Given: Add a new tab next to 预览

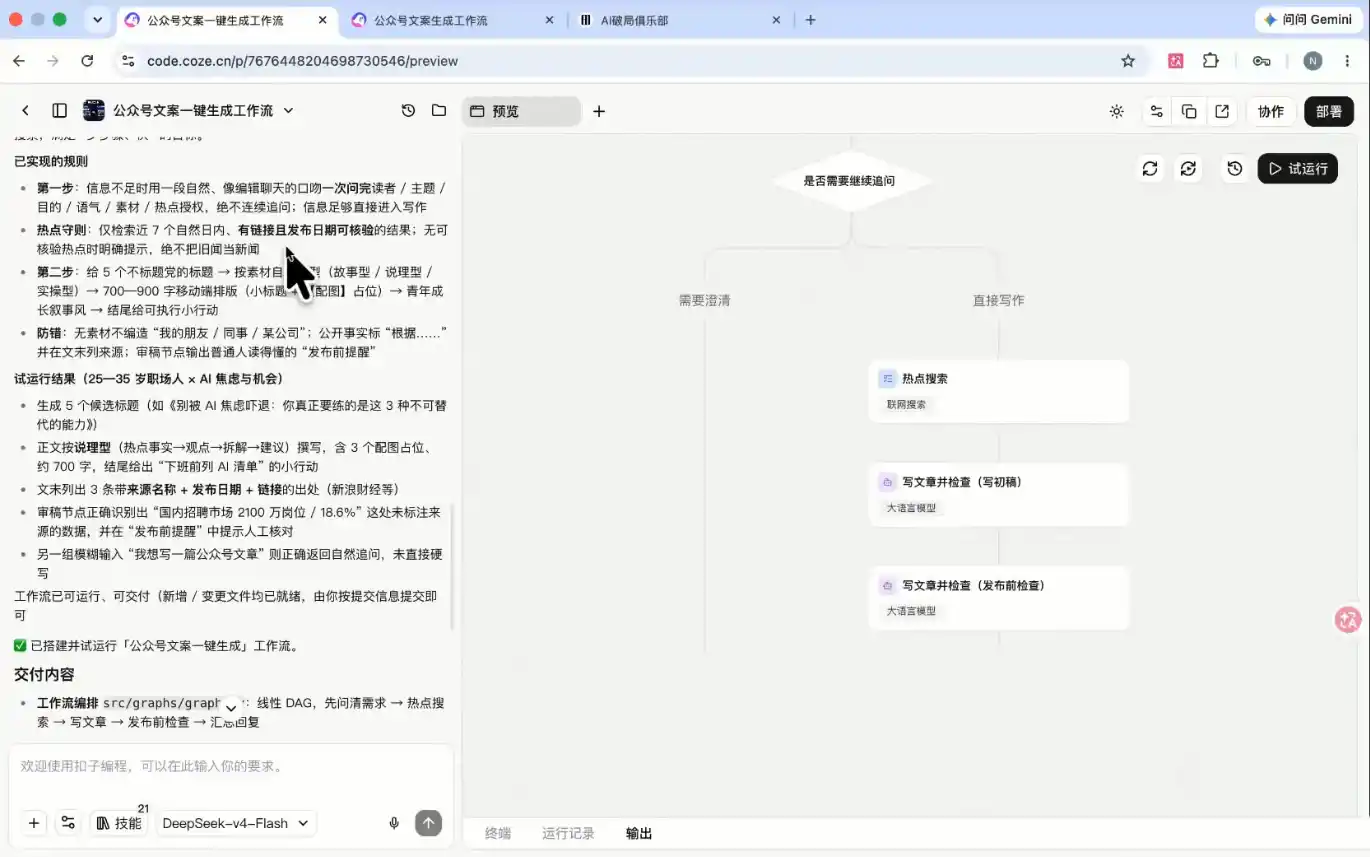Looking at the screenshot, I should tap(599, 111).
